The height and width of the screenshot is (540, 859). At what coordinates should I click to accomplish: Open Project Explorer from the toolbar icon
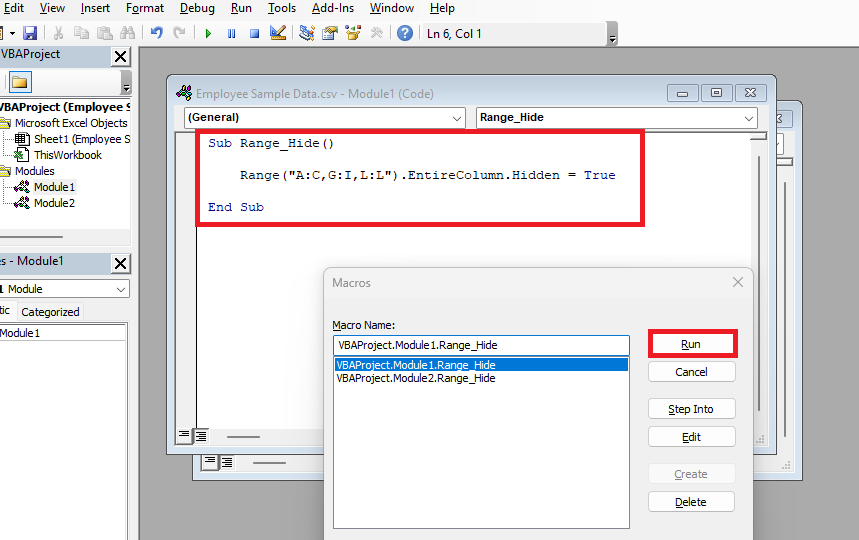[307, 33]
